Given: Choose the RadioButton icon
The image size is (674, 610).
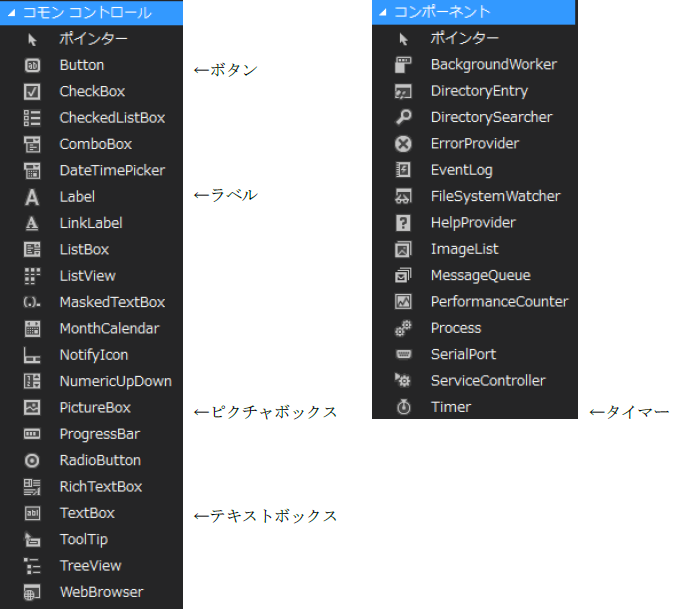Looking at the screenshot, I should click(32, 461).
